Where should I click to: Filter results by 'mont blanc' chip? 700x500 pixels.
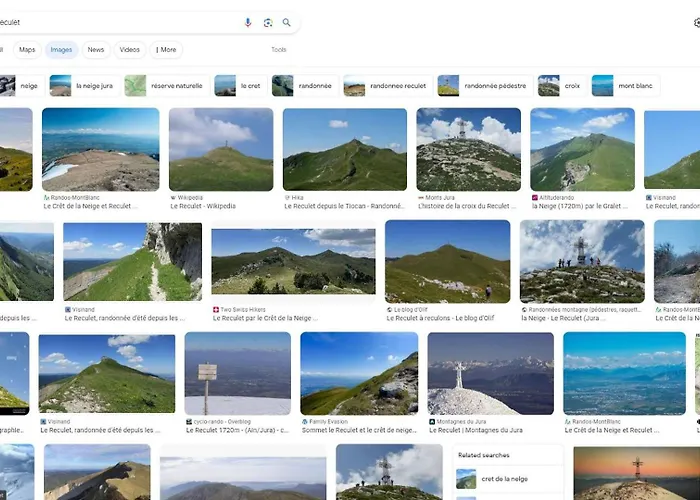coord(625,86)
